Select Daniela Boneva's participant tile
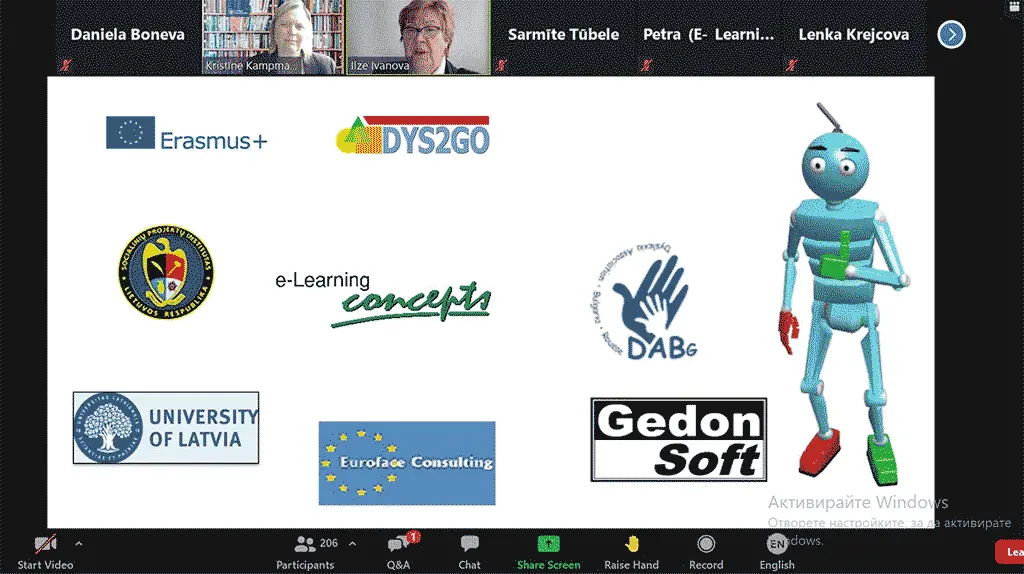 click(128, 37)
